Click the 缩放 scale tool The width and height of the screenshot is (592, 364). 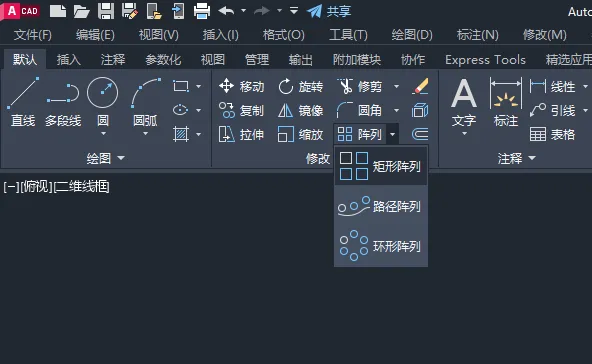click(301, 134)
